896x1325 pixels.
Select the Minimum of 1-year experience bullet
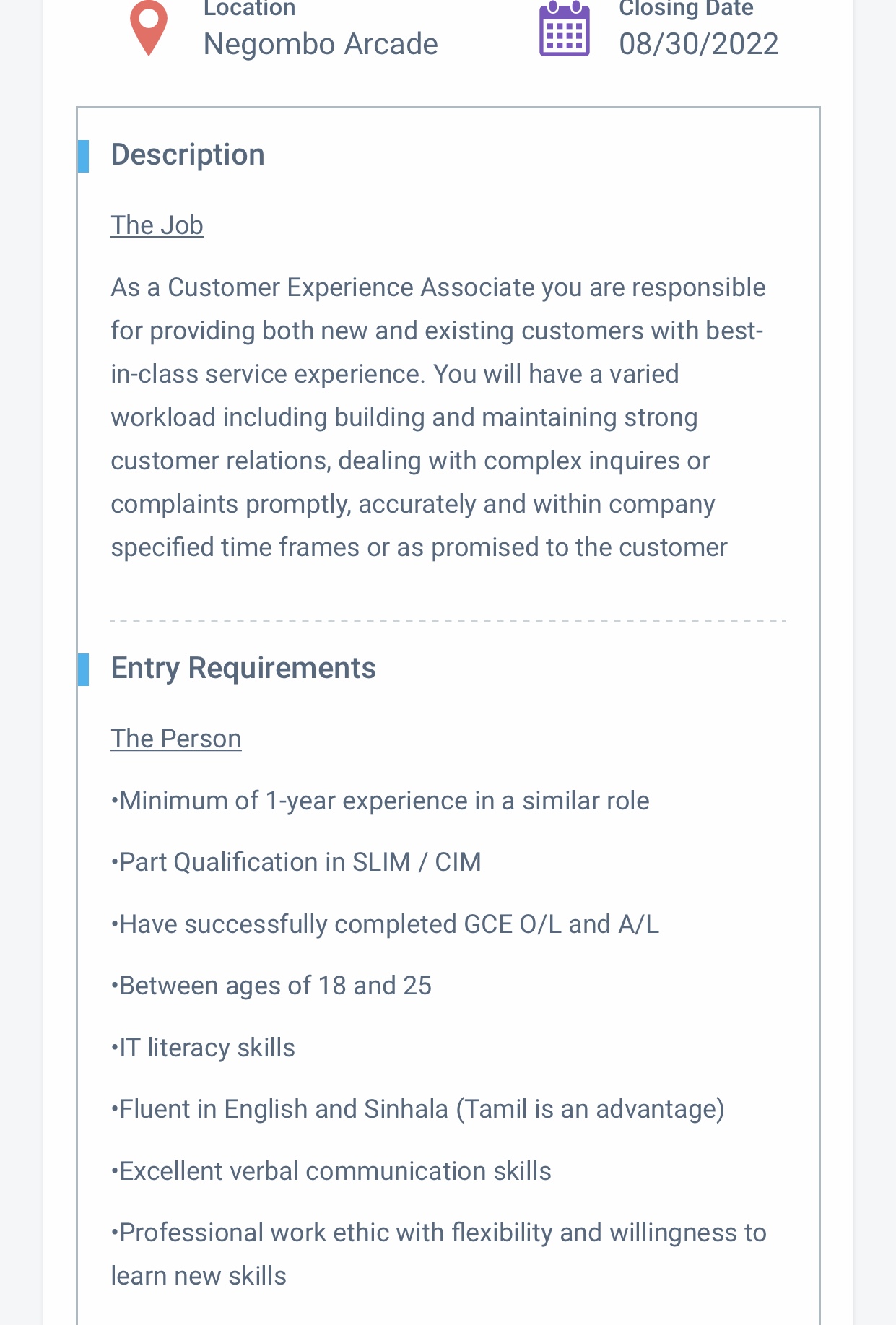pyautogui.click(x=380, y=801)
